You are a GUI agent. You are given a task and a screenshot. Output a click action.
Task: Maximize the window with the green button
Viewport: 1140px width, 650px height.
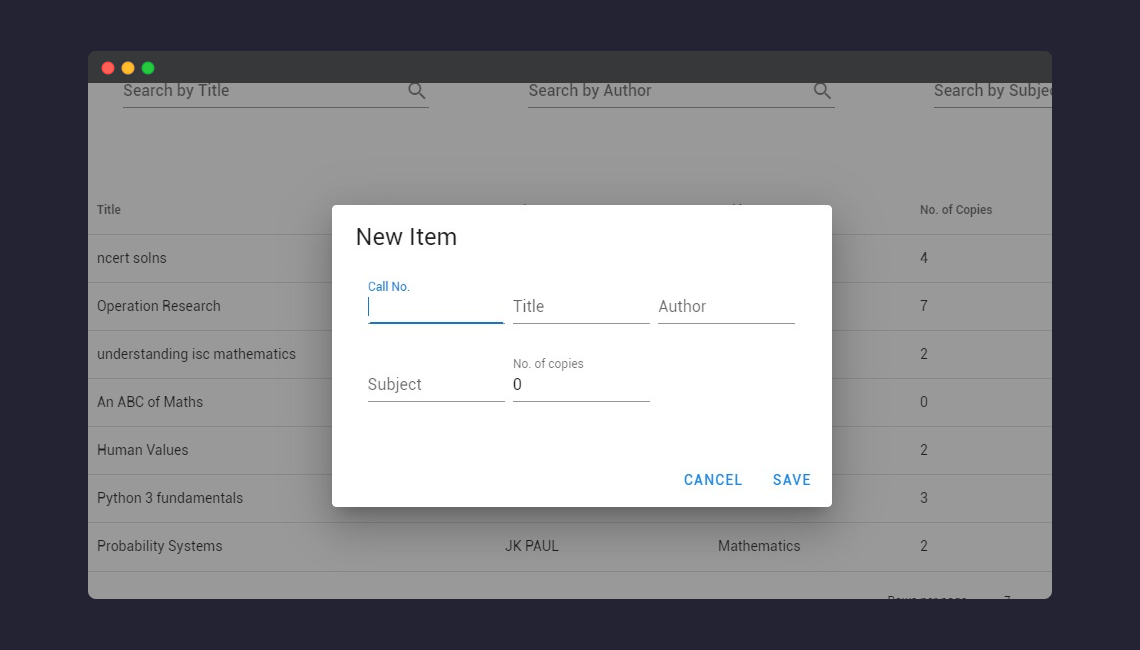(x=148, y=68)
